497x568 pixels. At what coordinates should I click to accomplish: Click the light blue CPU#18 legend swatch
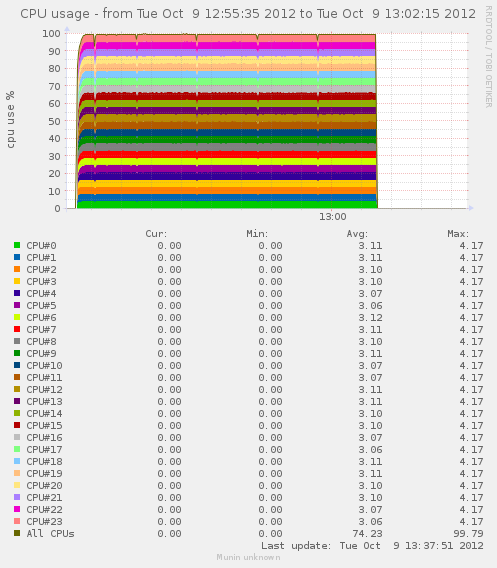[x=17, y=461]
